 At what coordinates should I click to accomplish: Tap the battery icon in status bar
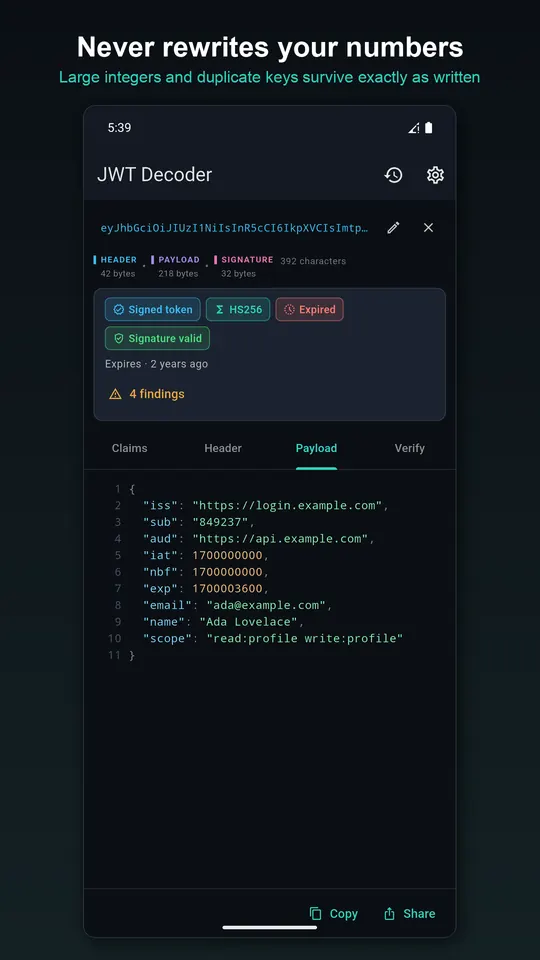click(429, 127)
